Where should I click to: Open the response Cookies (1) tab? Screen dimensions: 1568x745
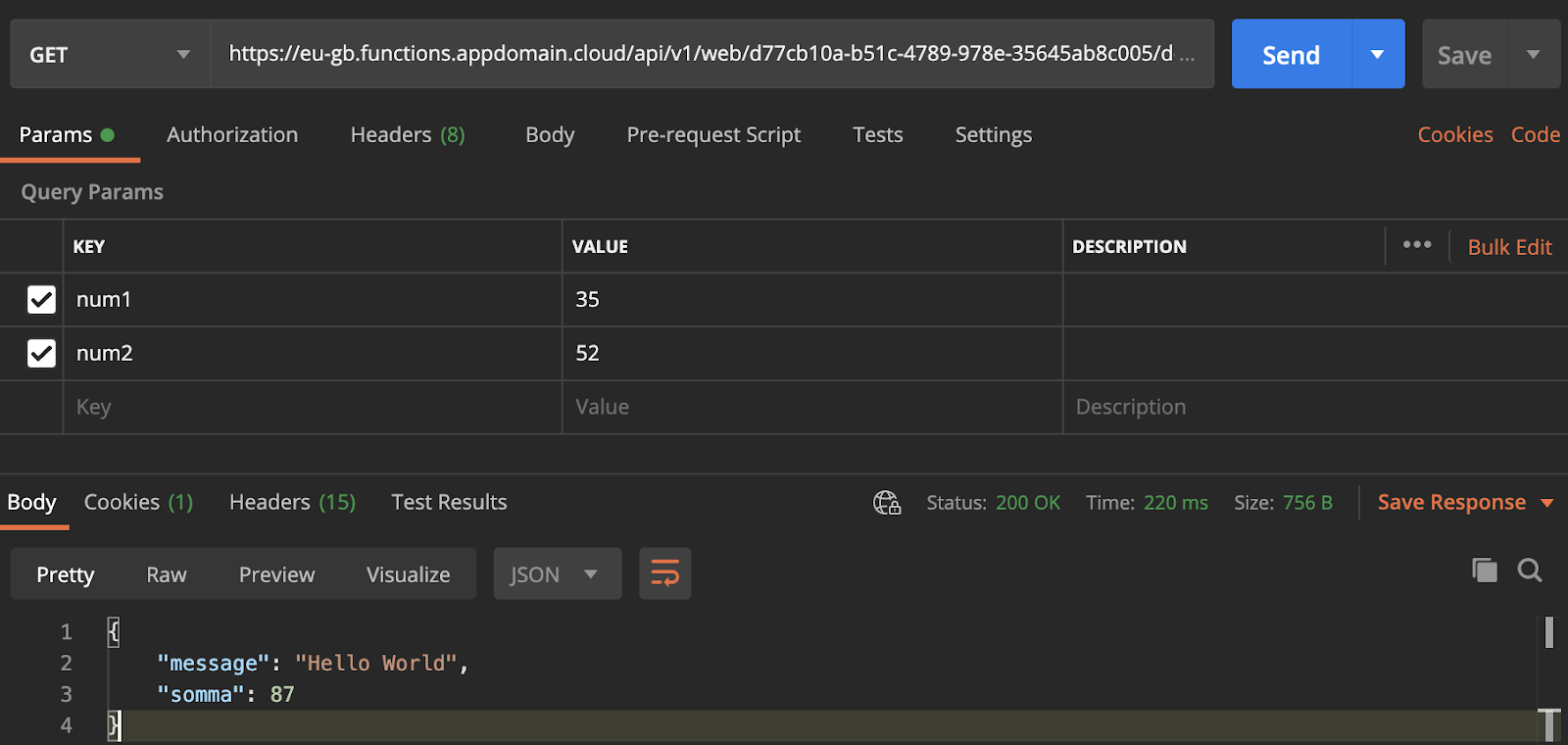tap(138, 503)
